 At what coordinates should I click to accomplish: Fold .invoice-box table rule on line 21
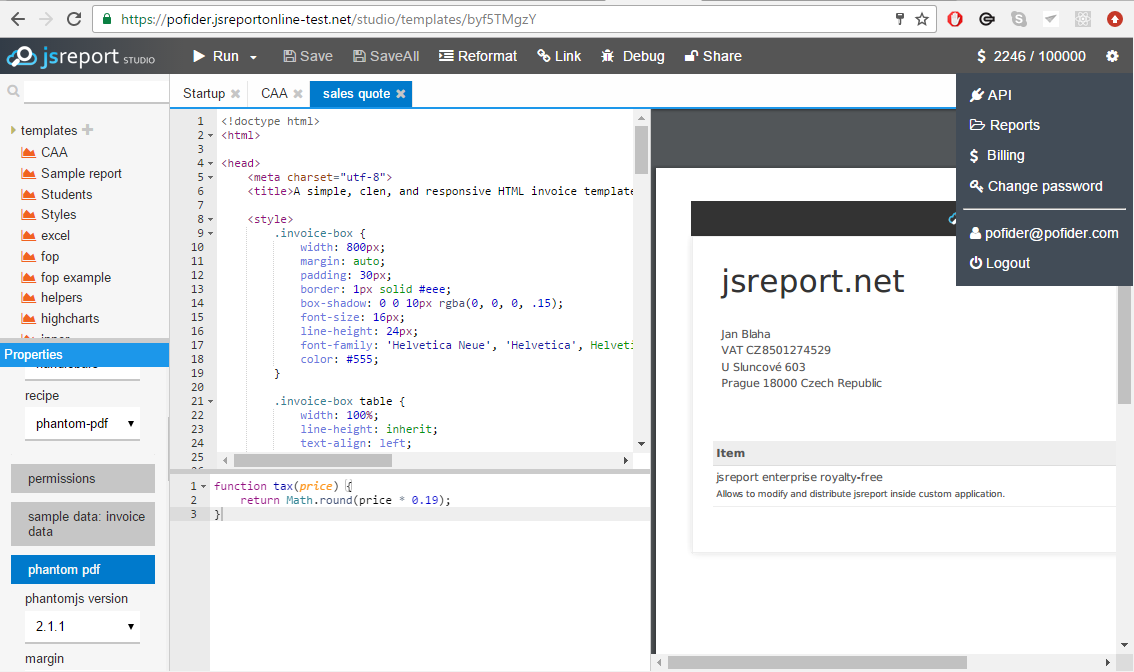point(210,401)
